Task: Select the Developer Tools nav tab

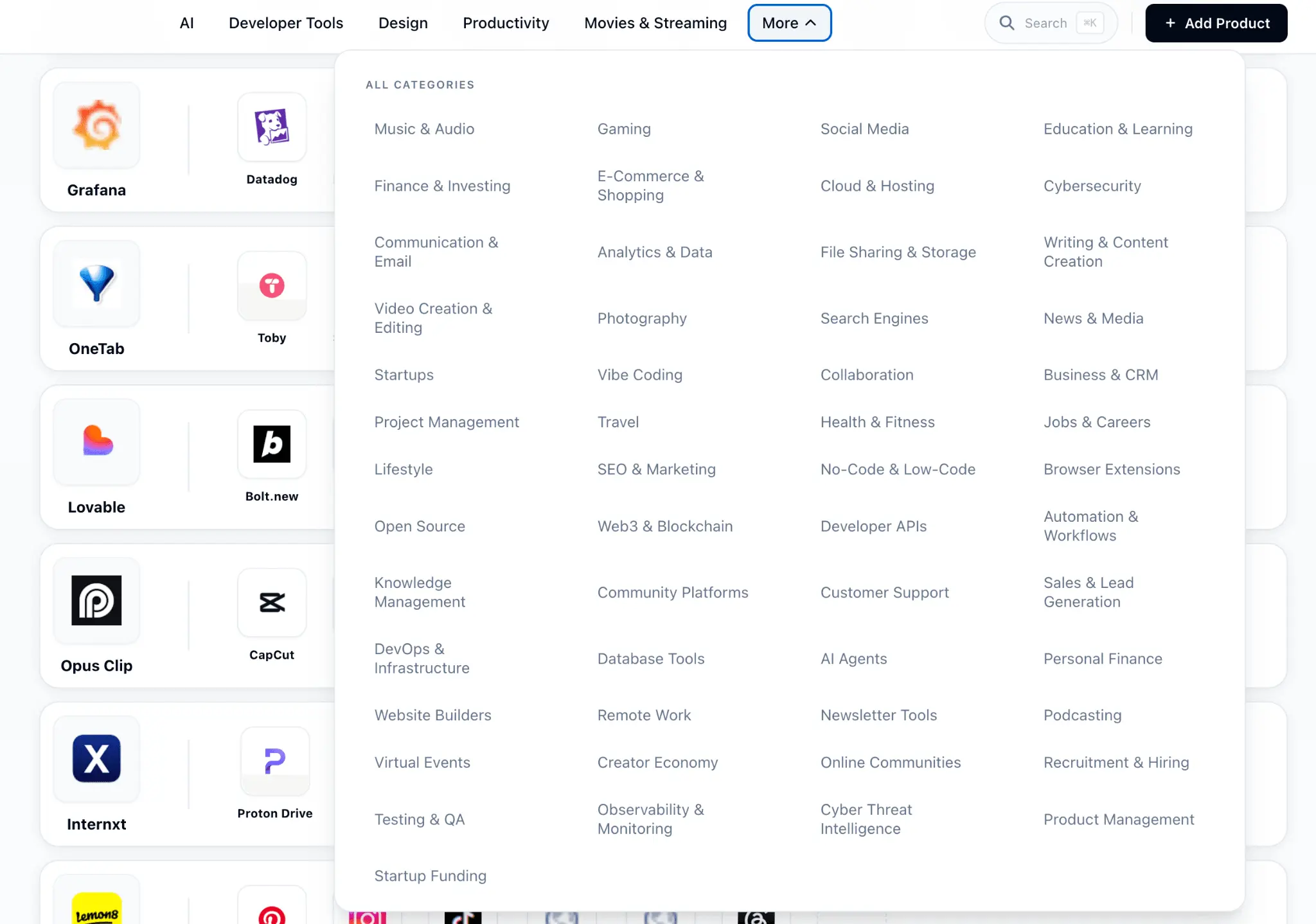Action: [x=286, y=23]
